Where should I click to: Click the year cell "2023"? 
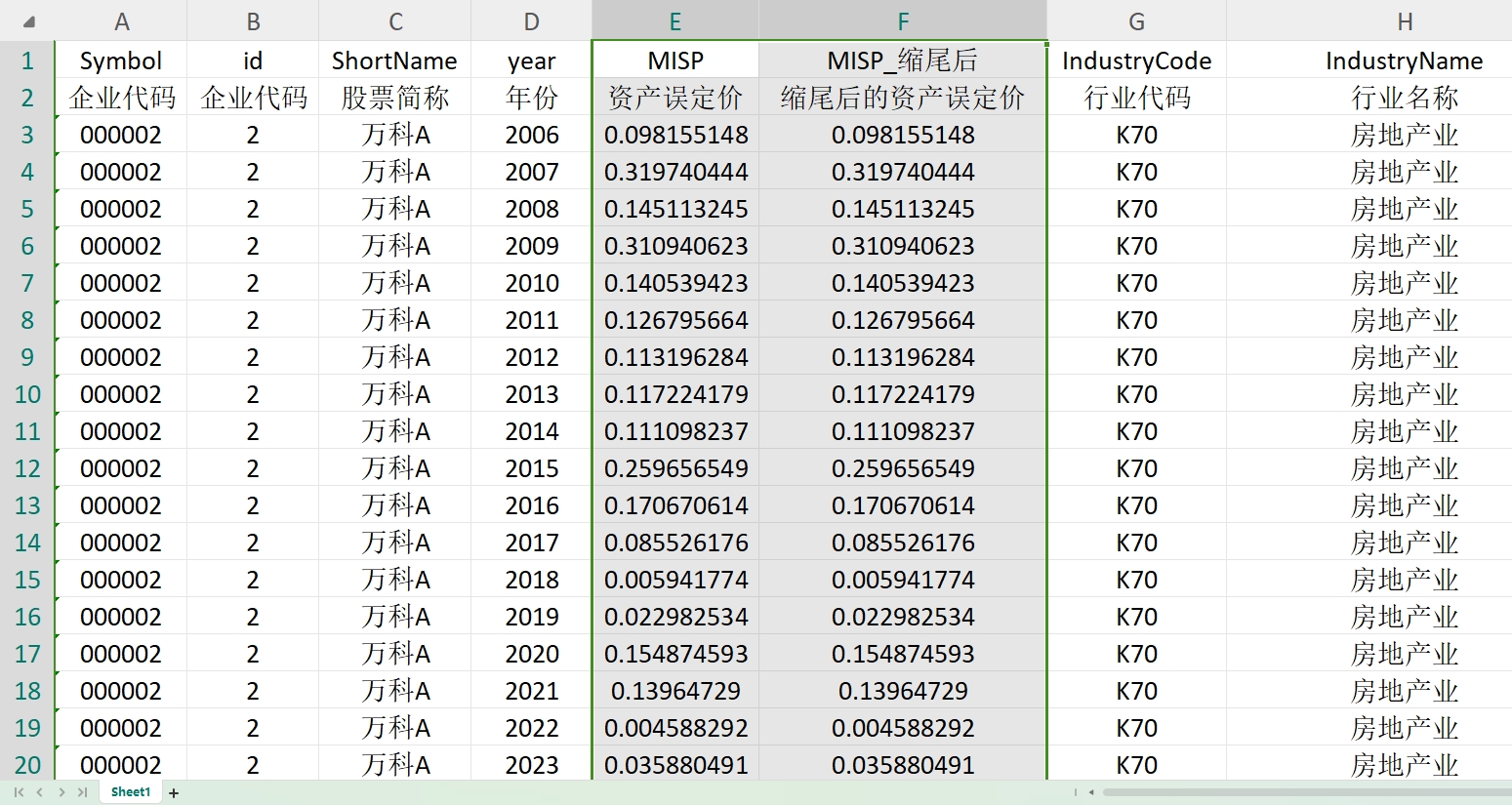(x=532, y=765)
